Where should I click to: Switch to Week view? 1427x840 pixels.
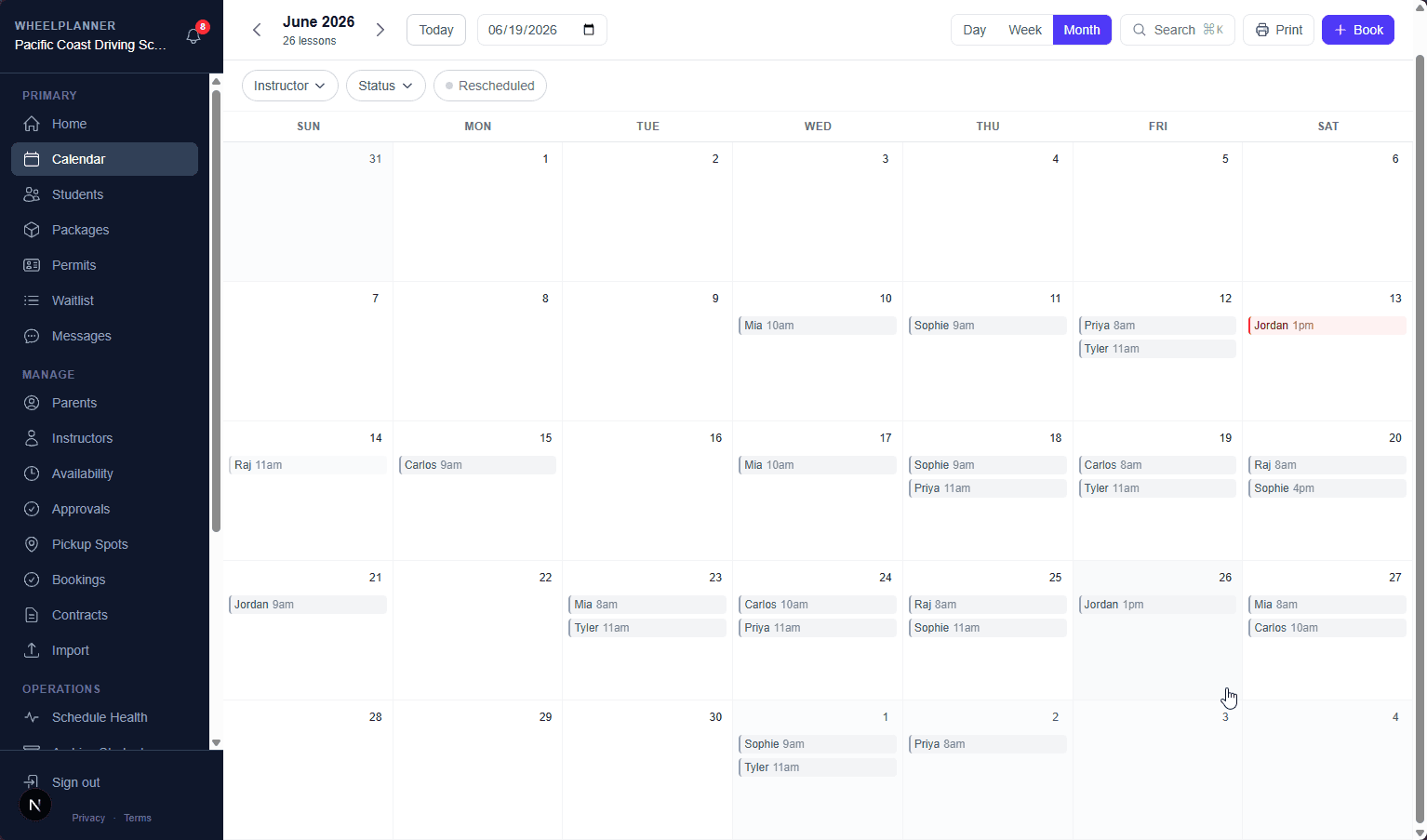[x=1025, y=30]
